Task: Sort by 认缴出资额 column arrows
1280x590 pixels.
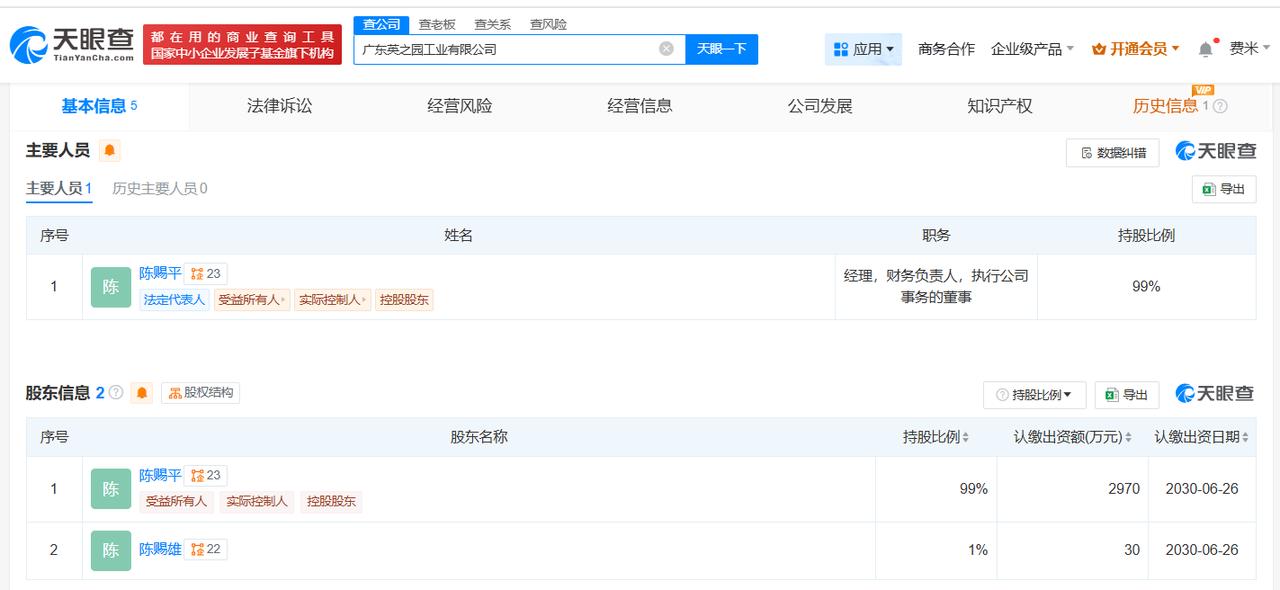Action: (x=1128, y=437)
